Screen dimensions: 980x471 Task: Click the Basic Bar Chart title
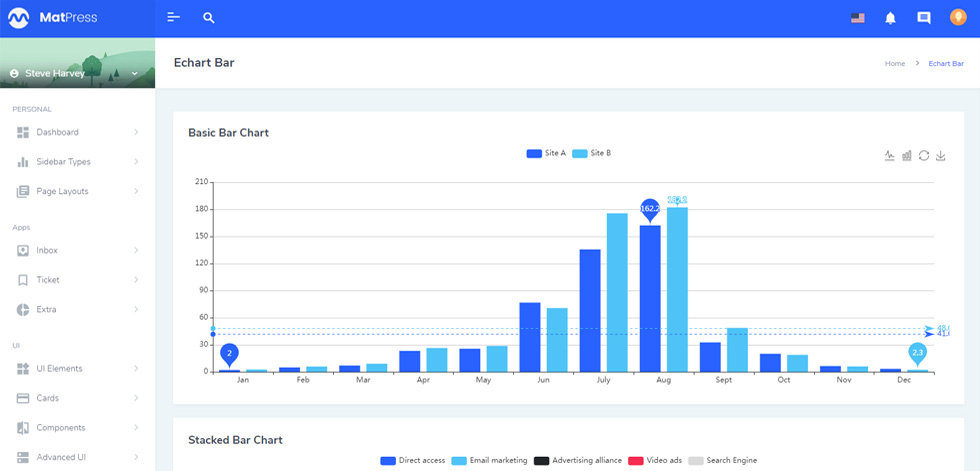(x=229, y=133)
